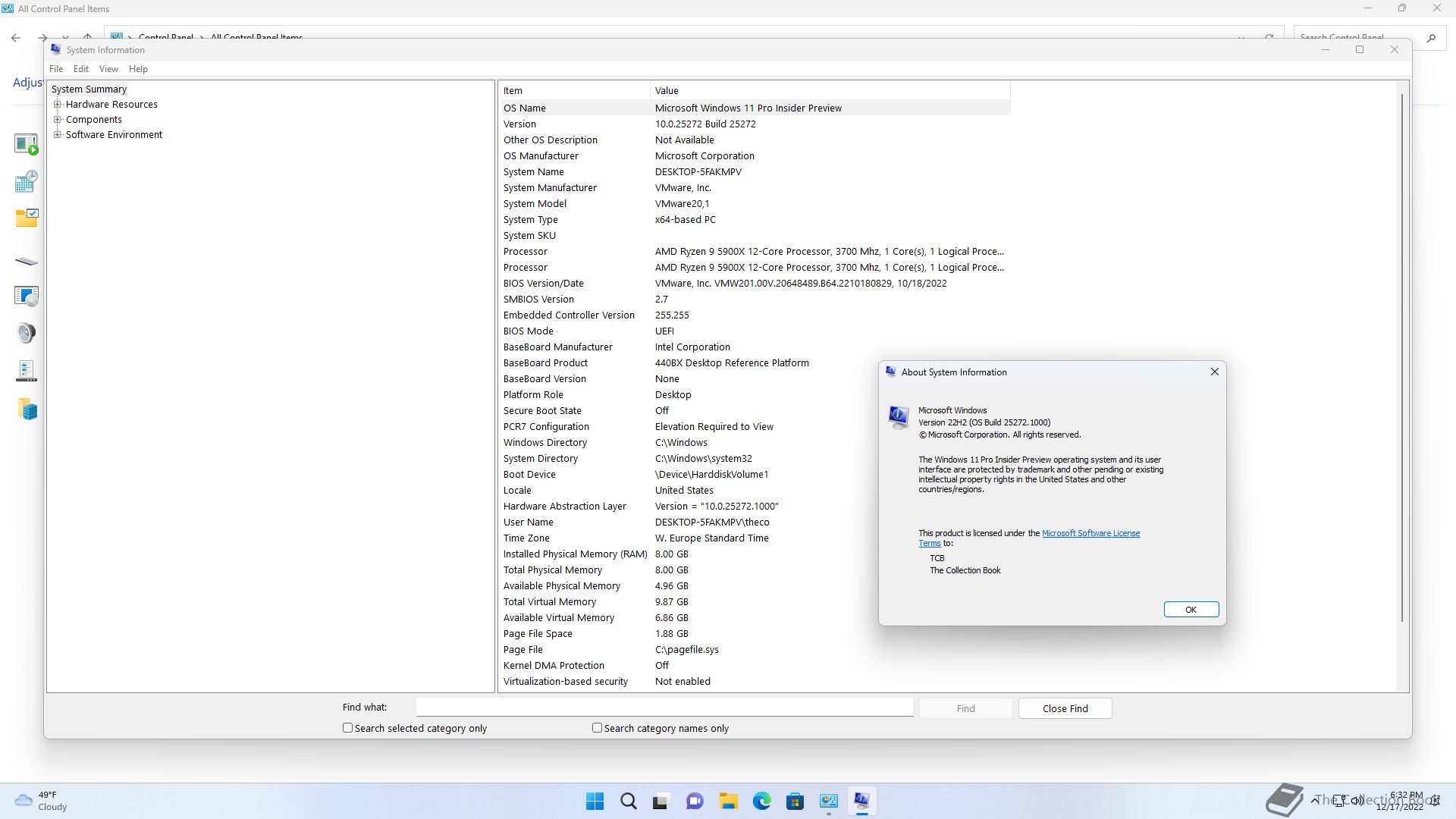Open Programs and Features Control Panel icon
Image resolution: width=1456 pixels, height=819 pixels.
[x=27, y=296]
